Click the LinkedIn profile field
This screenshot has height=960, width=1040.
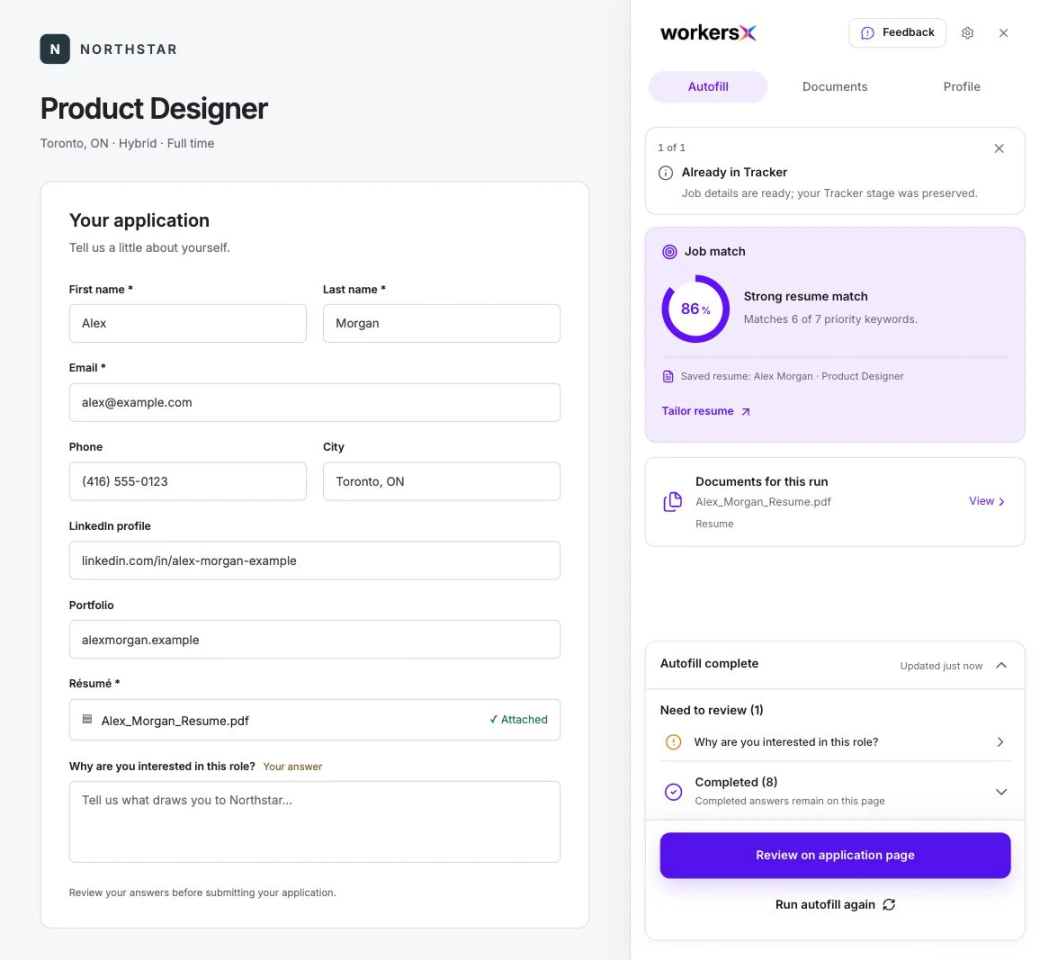pyautogui.click(x=314, y=561)
